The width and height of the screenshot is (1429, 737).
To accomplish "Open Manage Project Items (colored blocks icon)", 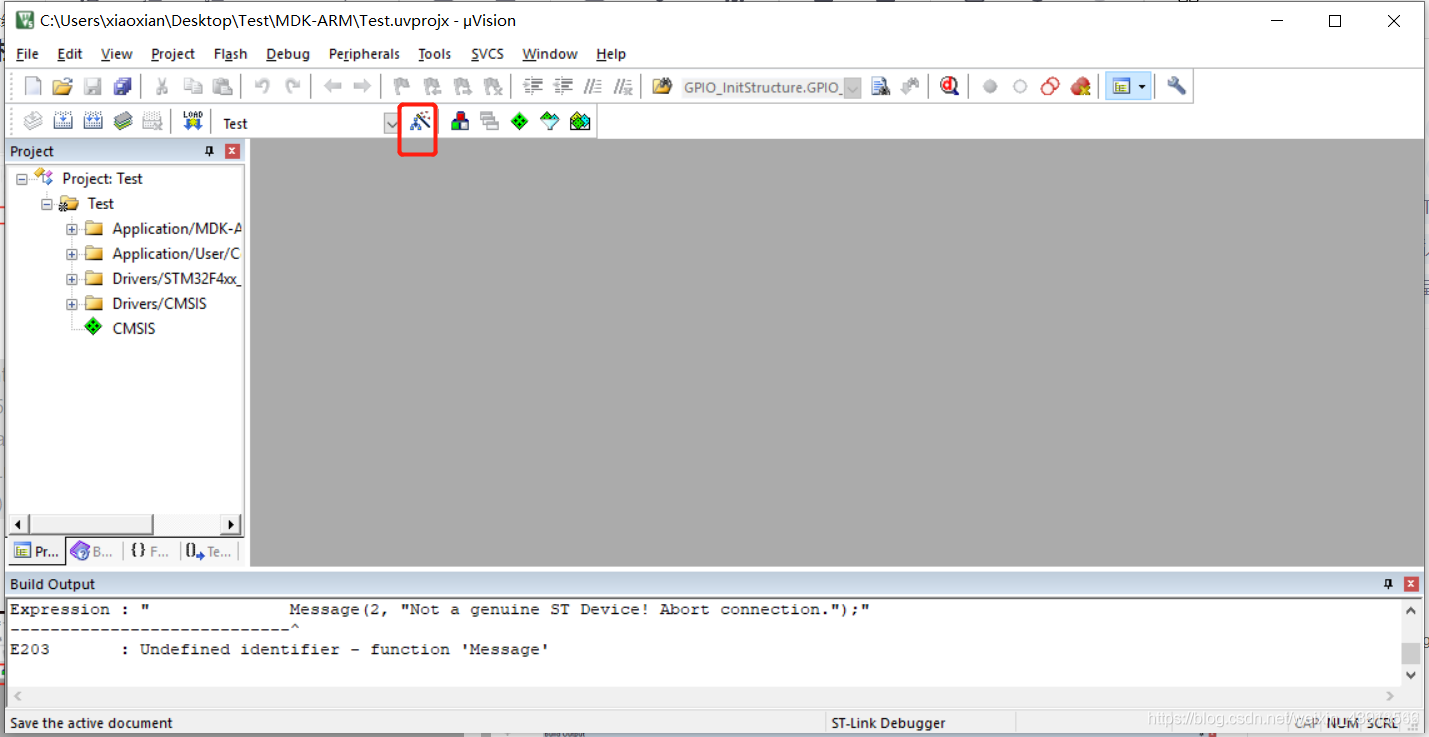I will [x=460, y=122].
